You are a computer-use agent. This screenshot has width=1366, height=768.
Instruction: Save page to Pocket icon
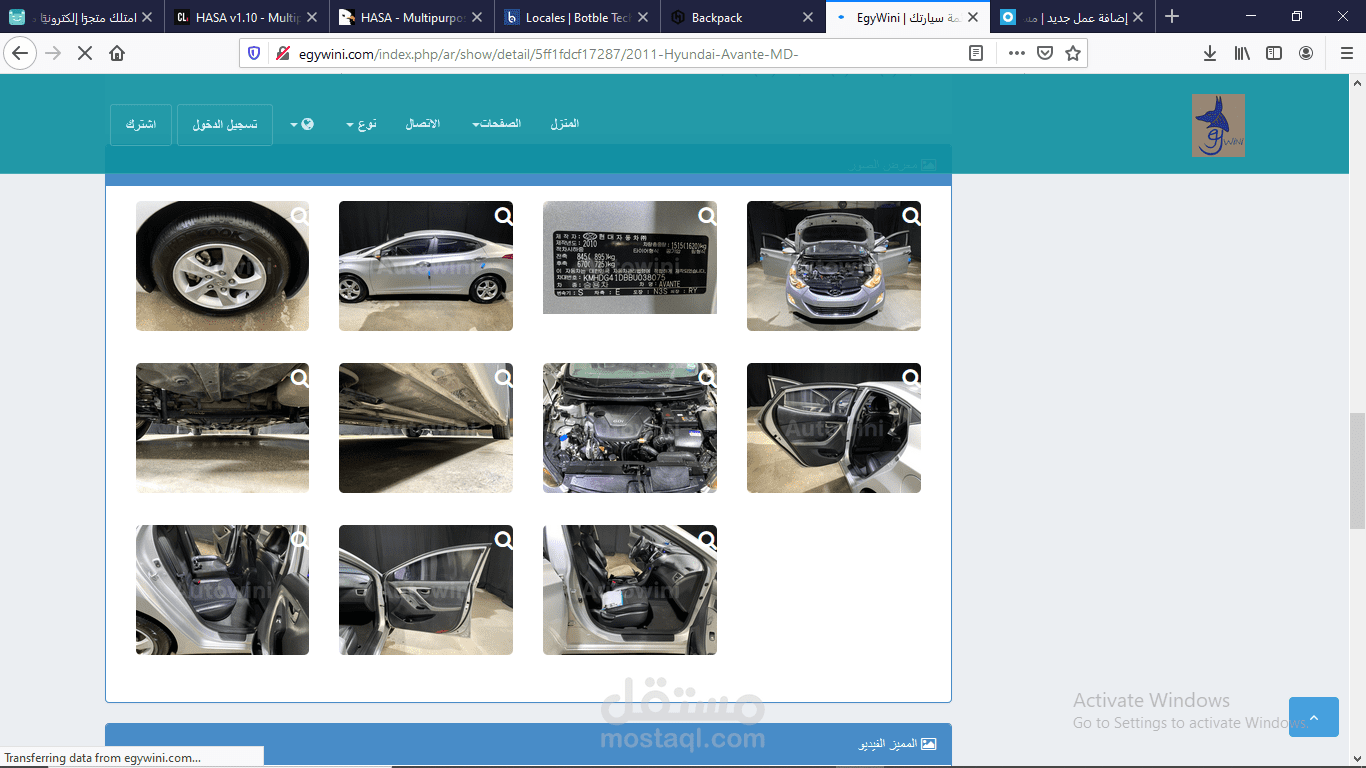point(1044,53)
